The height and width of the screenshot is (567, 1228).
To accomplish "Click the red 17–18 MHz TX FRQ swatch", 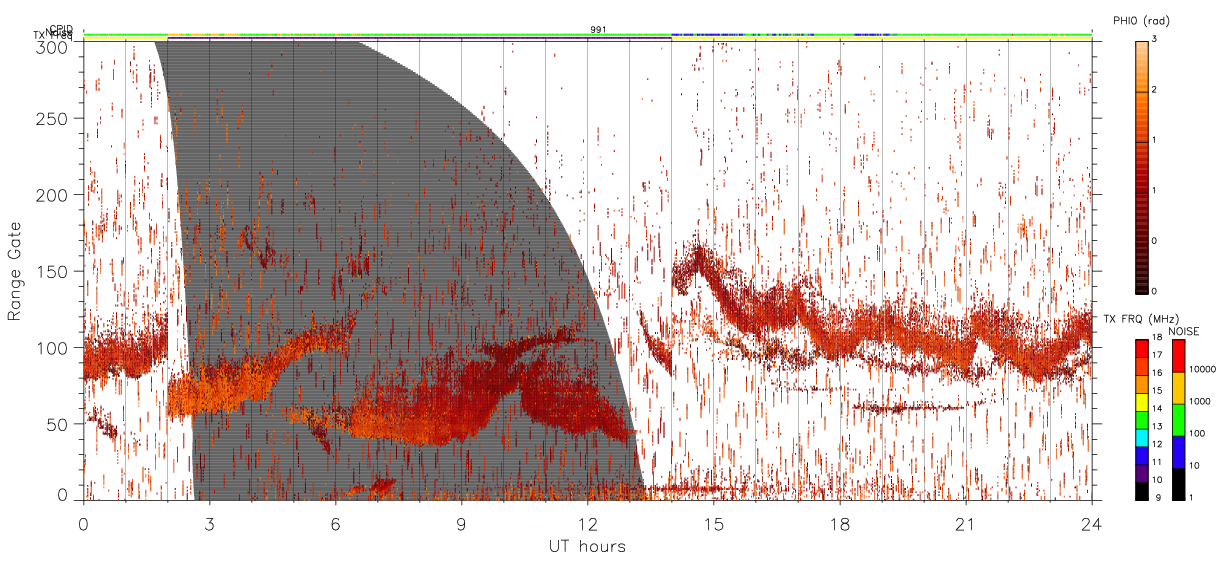I will [x=1142, y=349].
